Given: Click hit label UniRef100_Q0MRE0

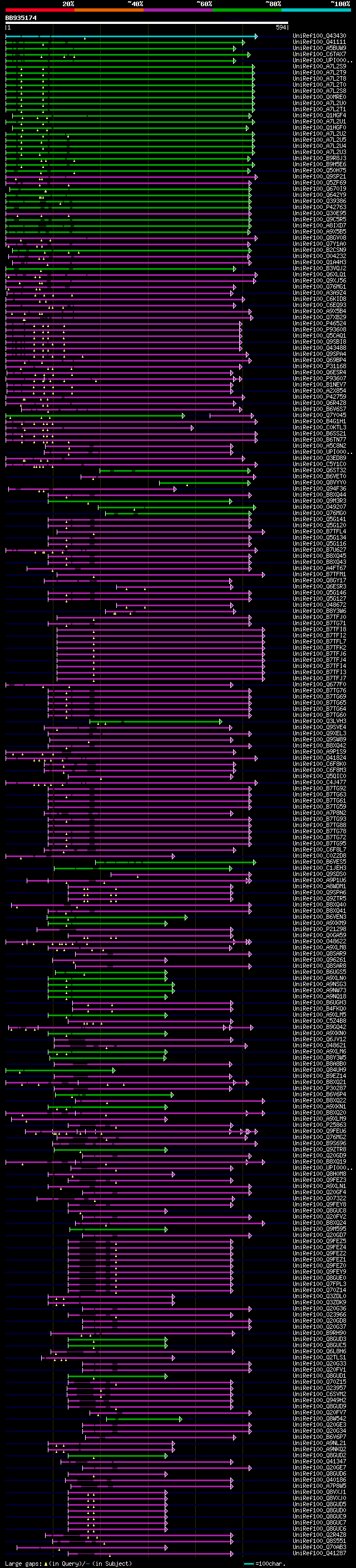Looking at the screenshot, I should pos(319,97).
